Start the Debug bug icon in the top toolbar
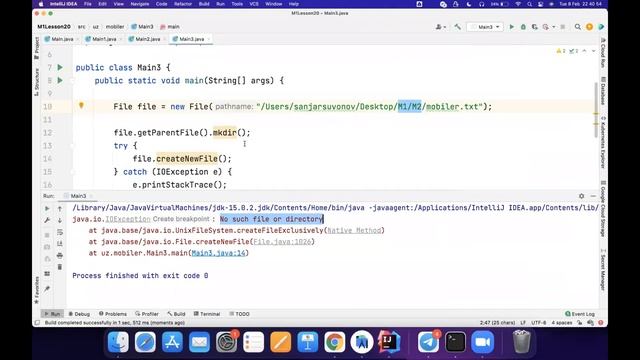 pos(523,27)
